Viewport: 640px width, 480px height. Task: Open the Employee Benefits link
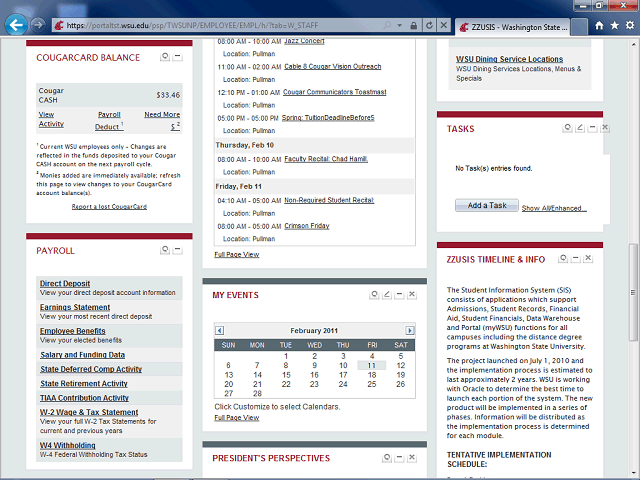pyautogui.click(x=73, y=331)
